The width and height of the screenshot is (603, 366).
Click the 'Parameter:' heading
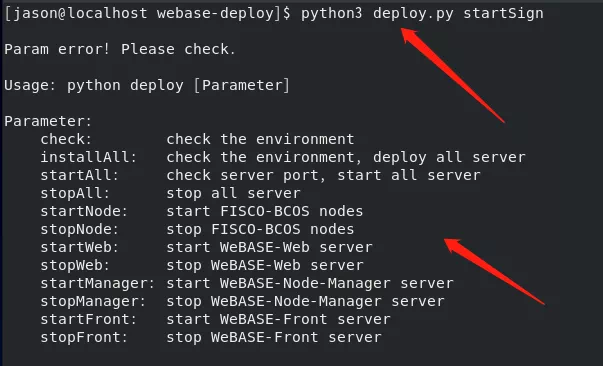click(48, 121)
